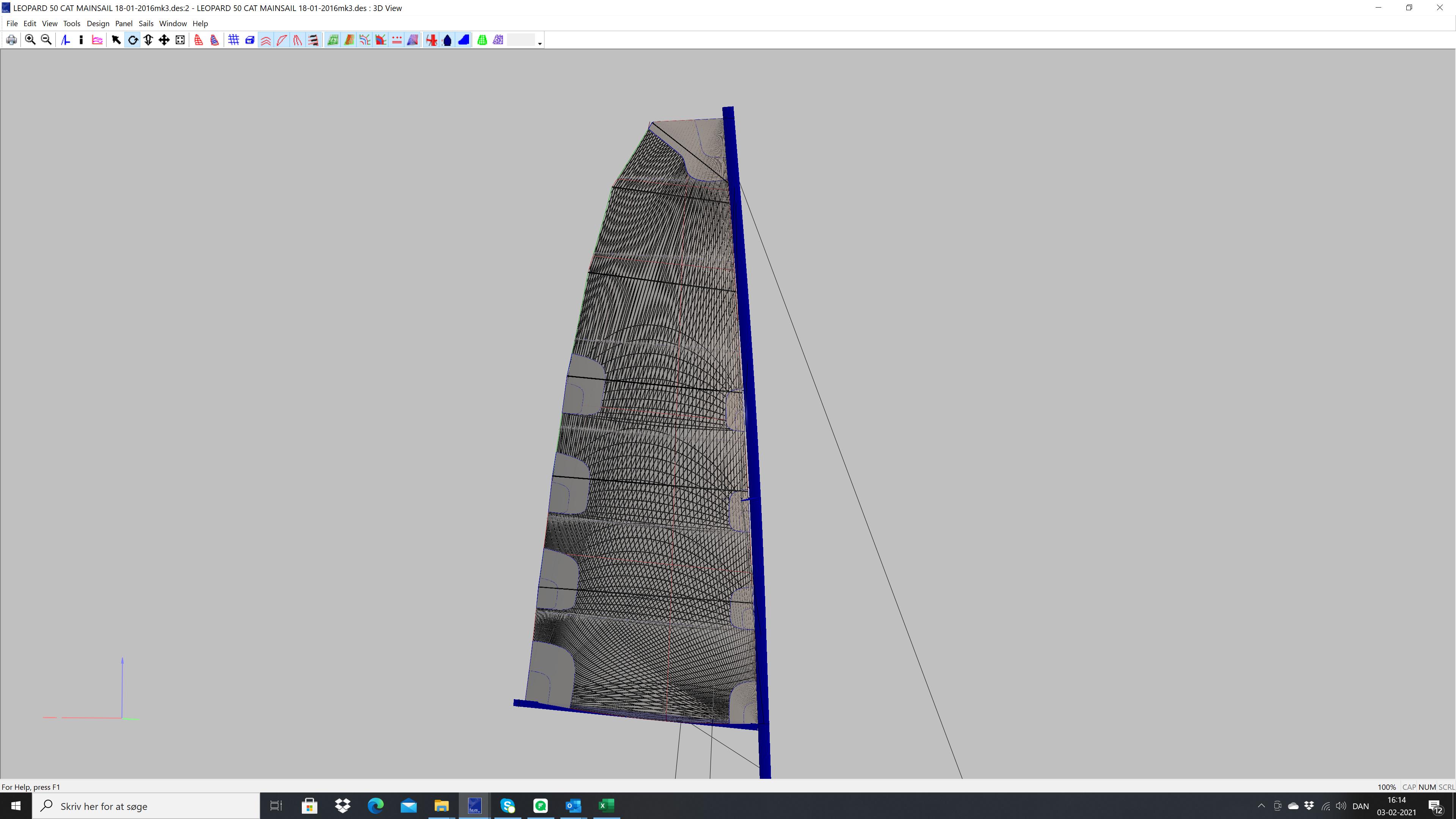Click the fit-to-window extents icon
This screenshot has height=819, width=1456.
point(180,39)
